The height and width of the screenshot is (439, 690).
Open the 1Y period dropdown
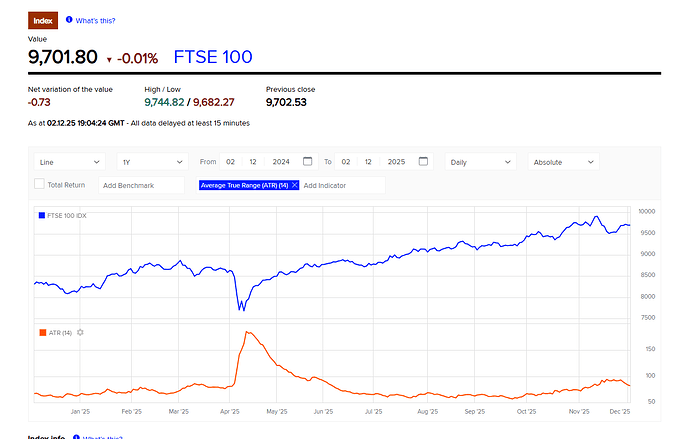153,162
